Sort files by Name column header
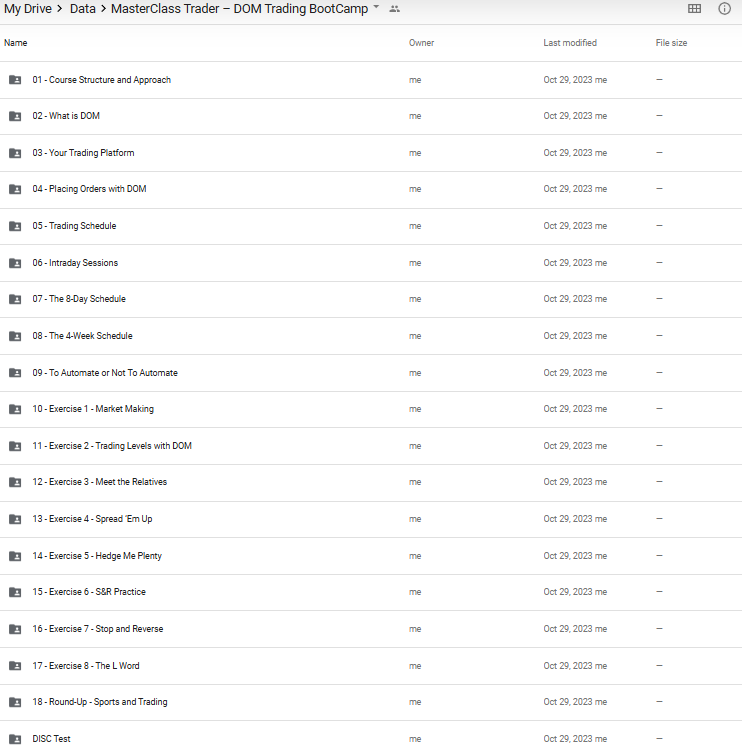The image size is (742, 751). click(16, 43)
